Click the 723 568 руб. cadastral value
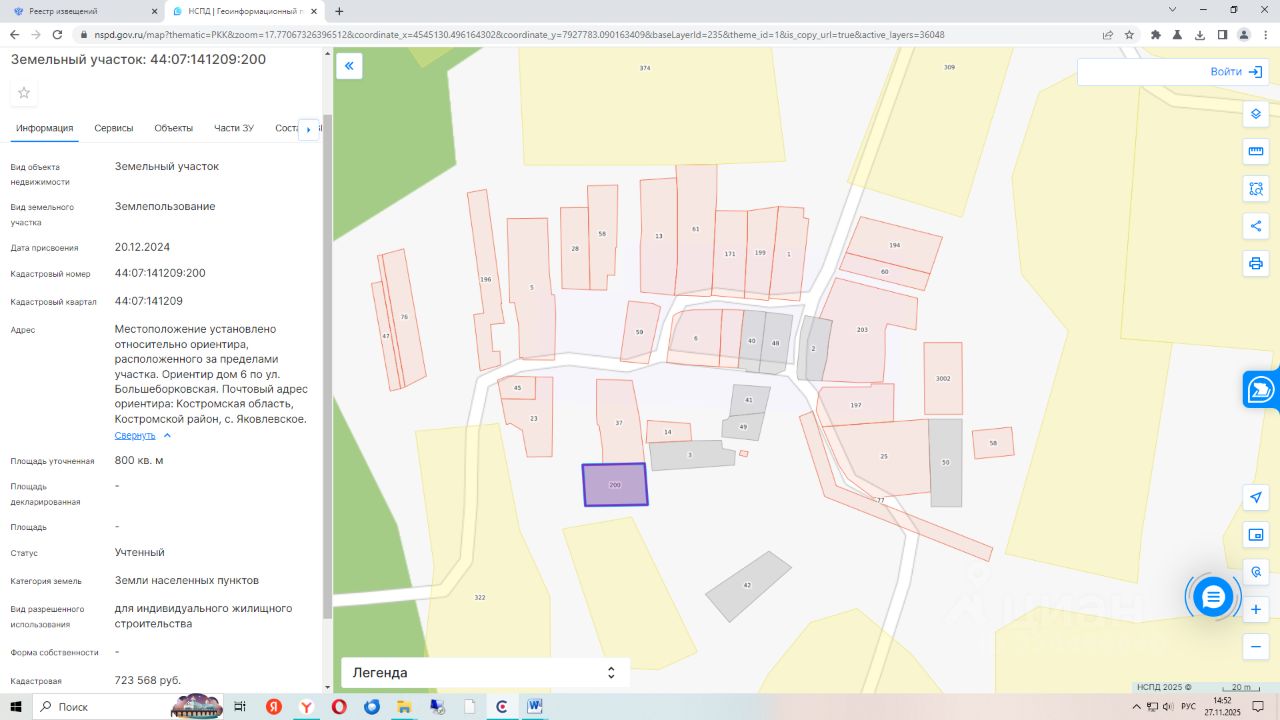 (148, 680)
